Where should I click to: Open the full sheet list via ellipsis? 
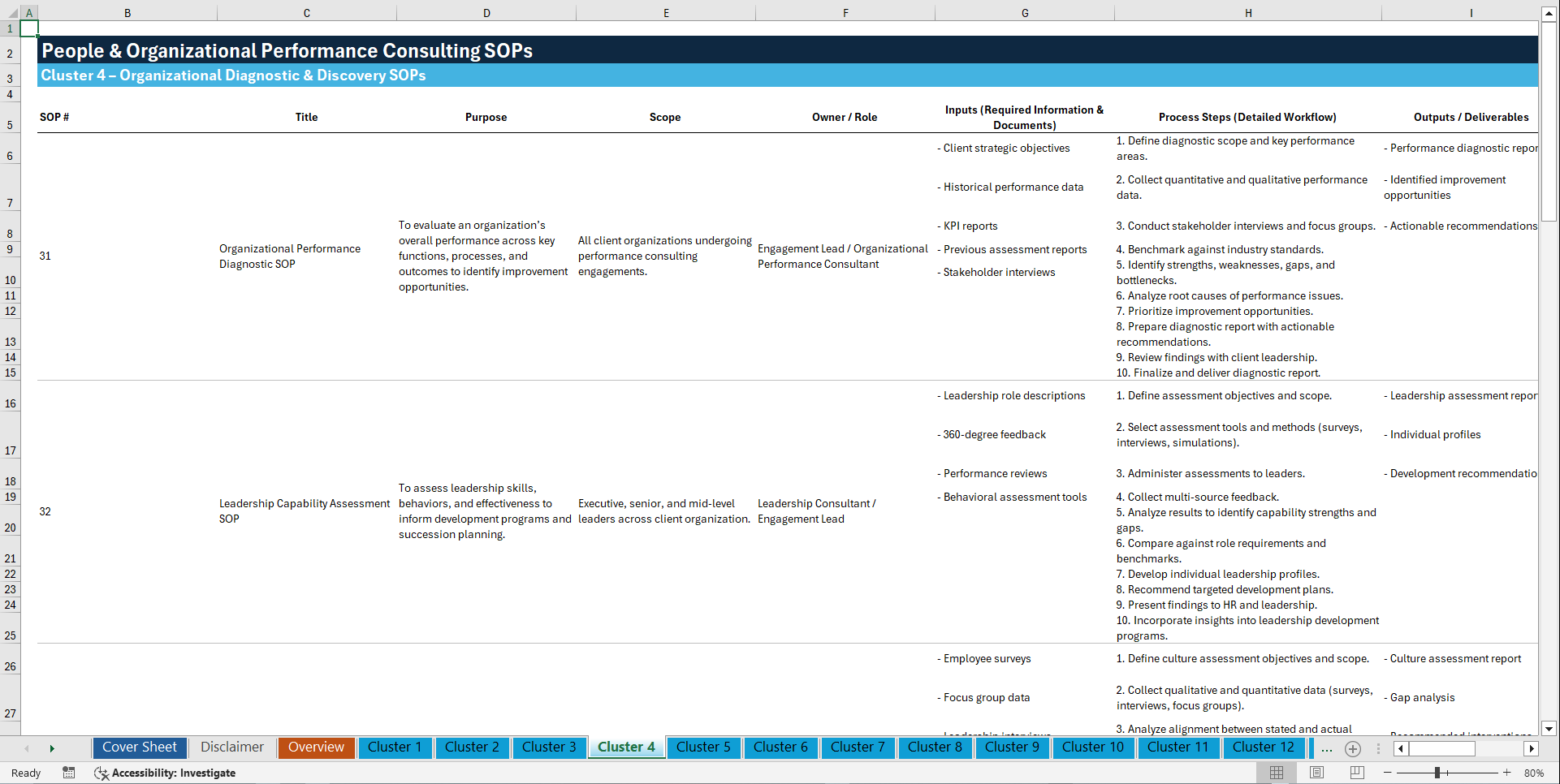click(x=1327, y=748)
